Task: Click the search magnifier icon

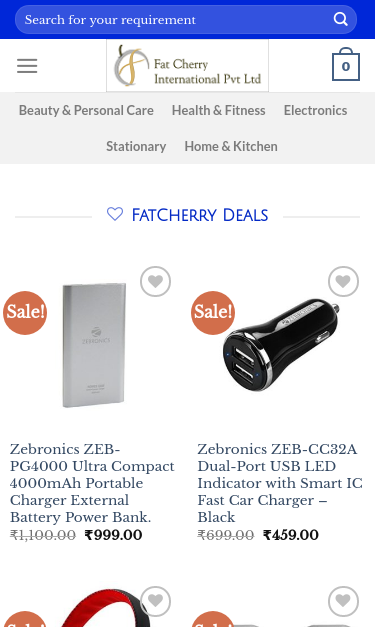Action: tap(341, 19)
